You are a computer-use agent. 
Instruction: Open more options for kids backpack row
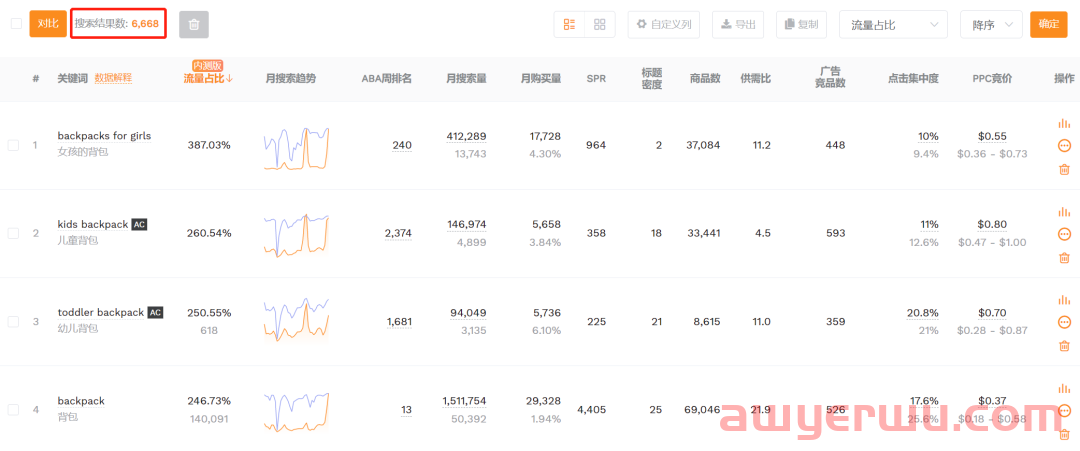1063,234
